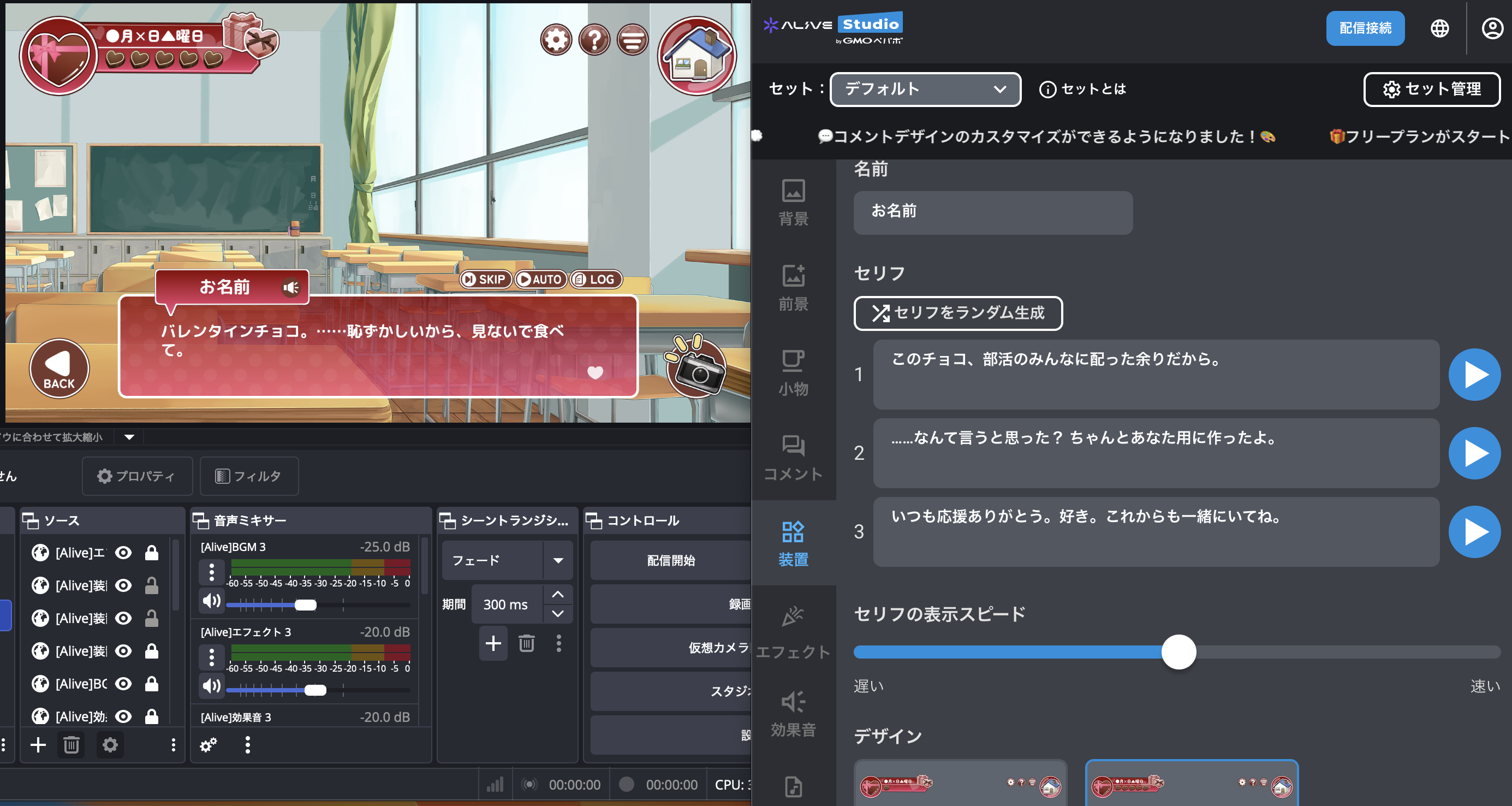Viewport: 1512px width, 806px height.
Task: Expand the セット デフォルト dropdown
Action: click(925, 89)
